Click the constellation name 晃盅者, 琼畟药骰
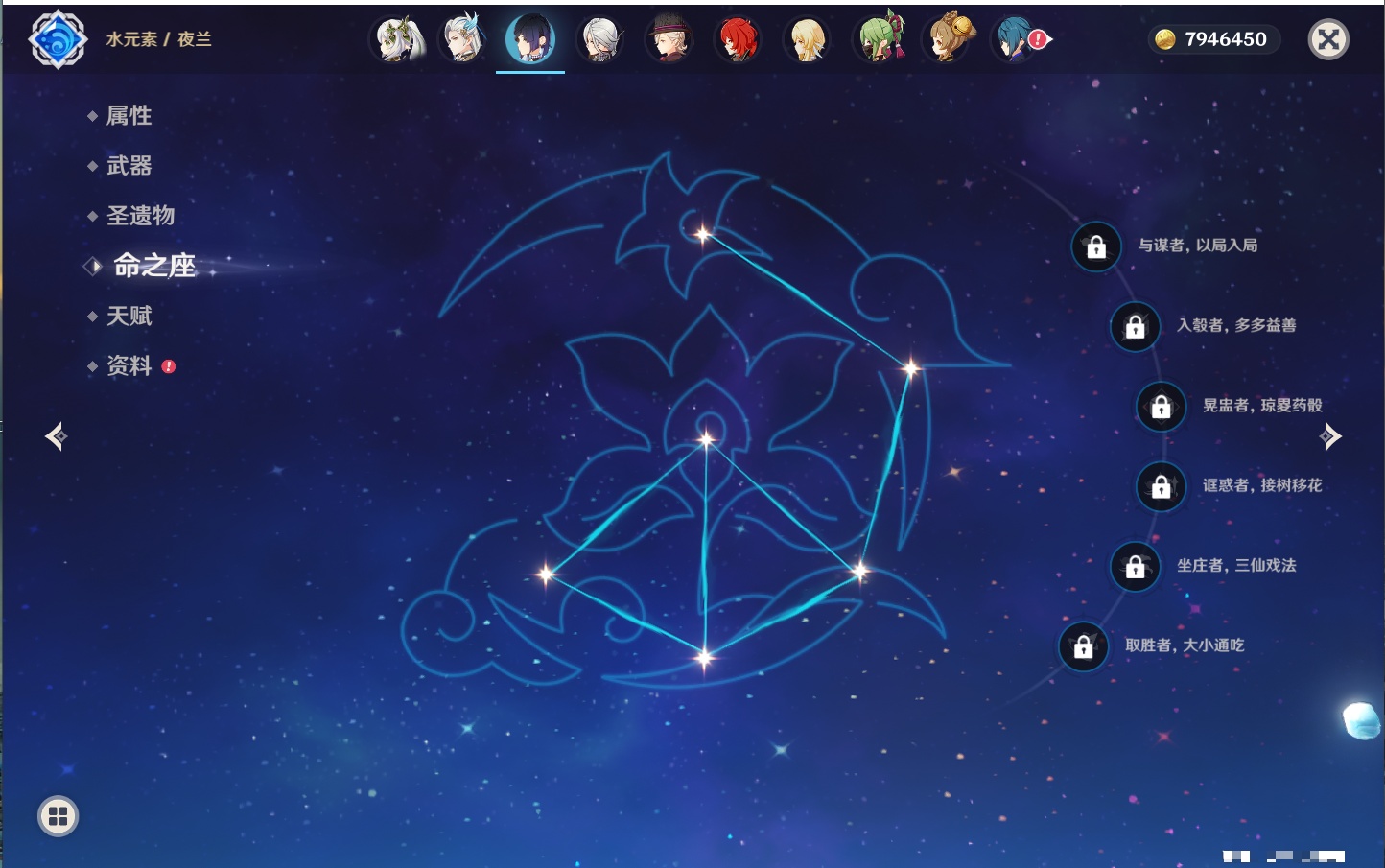 [1262, 405]
